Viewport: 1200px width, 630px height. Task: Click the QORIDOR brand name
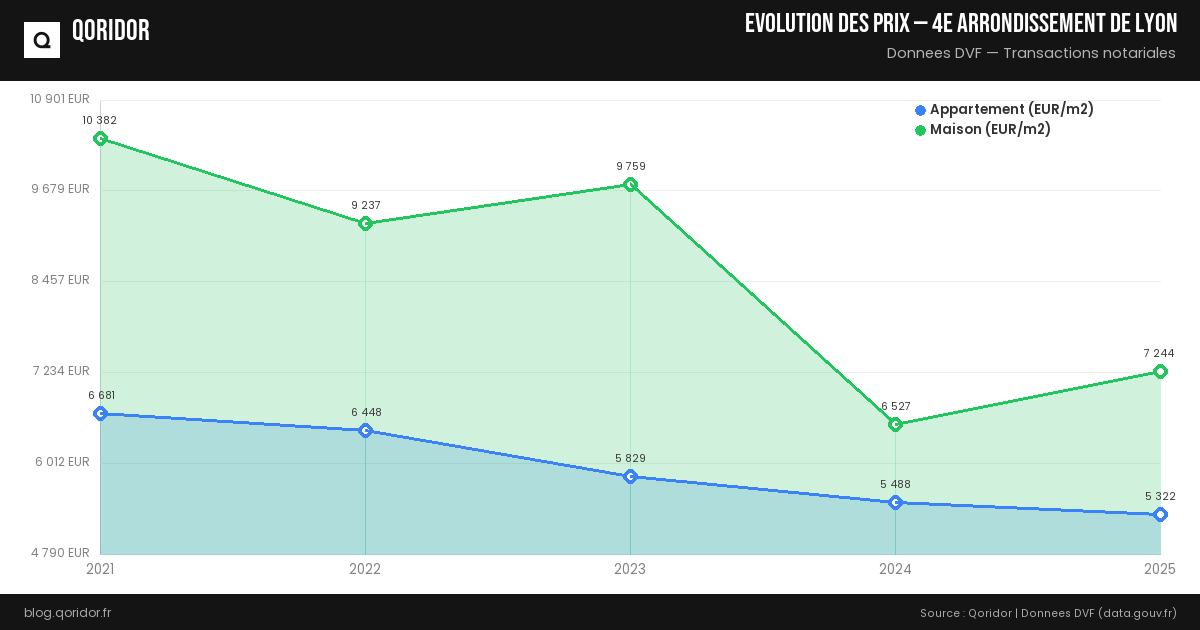111,31
